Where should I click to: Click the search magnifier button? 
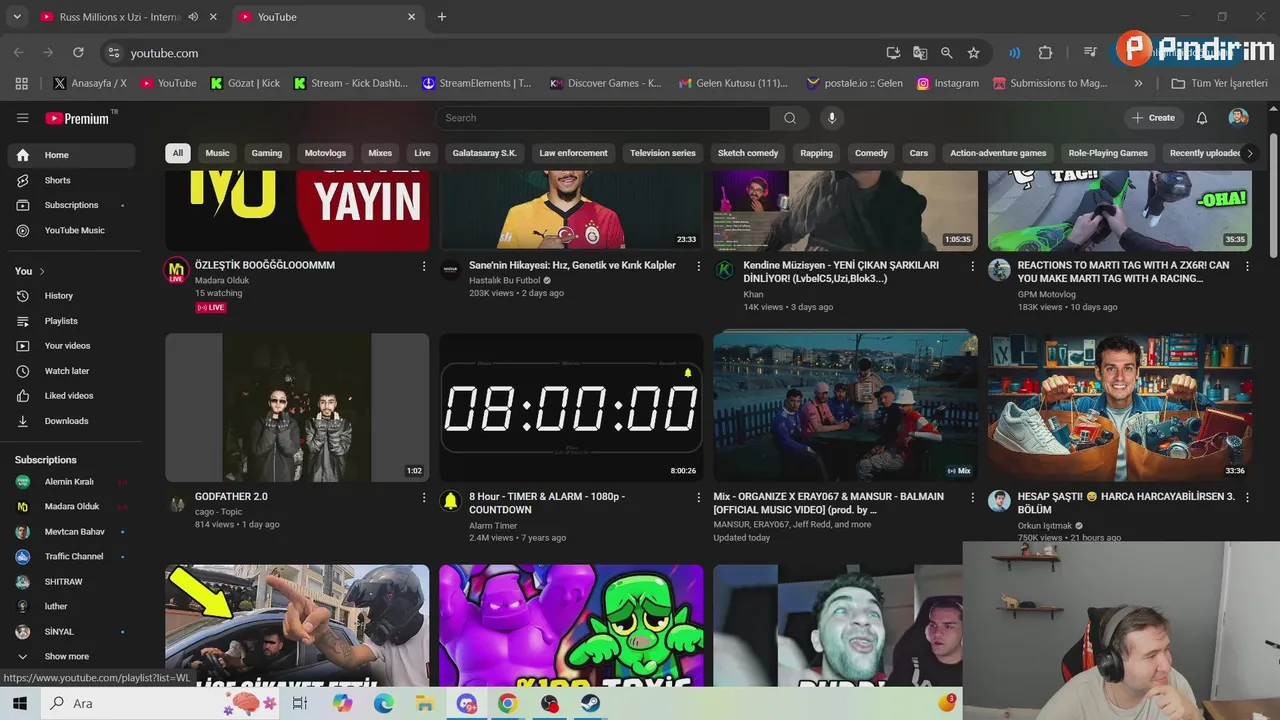(x=790, y=118)
